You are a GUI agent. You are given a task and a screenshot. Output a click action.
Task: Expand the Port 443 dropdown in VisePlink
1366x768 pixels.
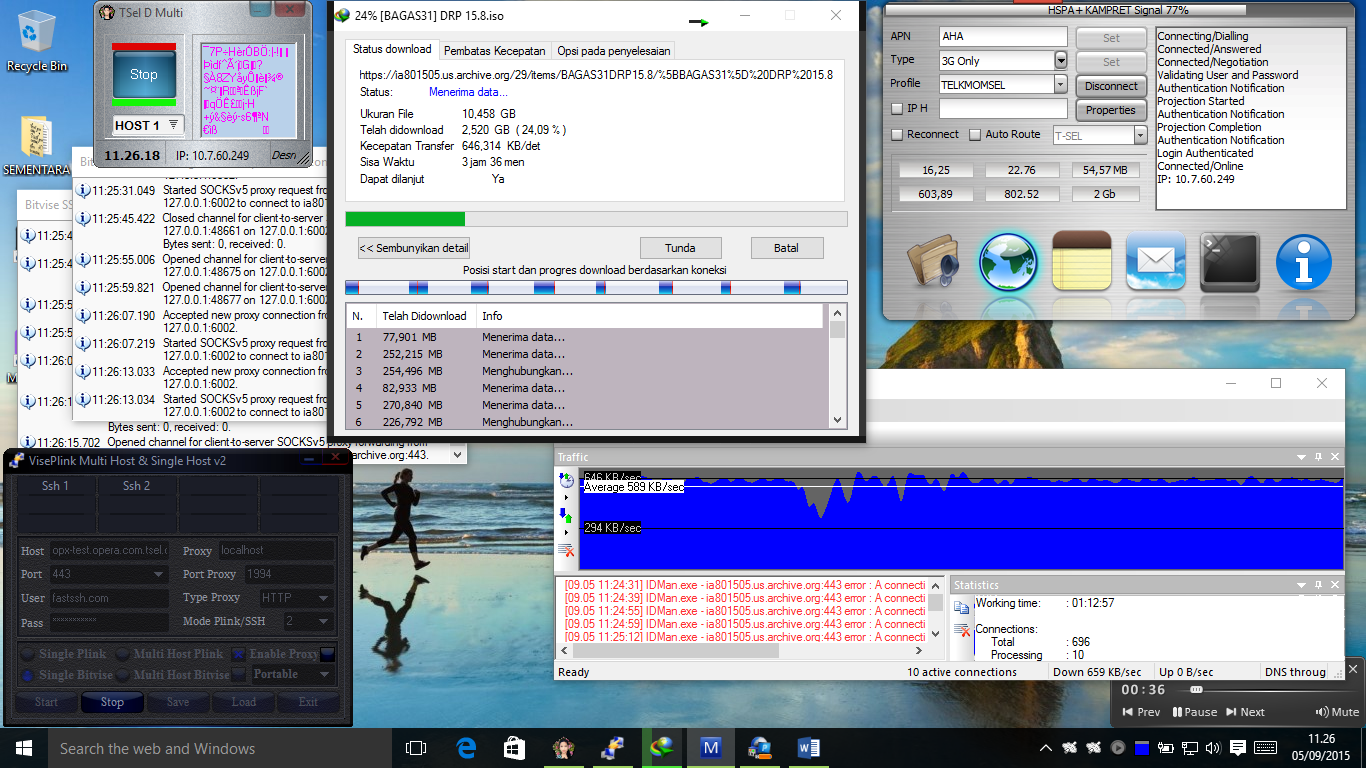(158, 574)
